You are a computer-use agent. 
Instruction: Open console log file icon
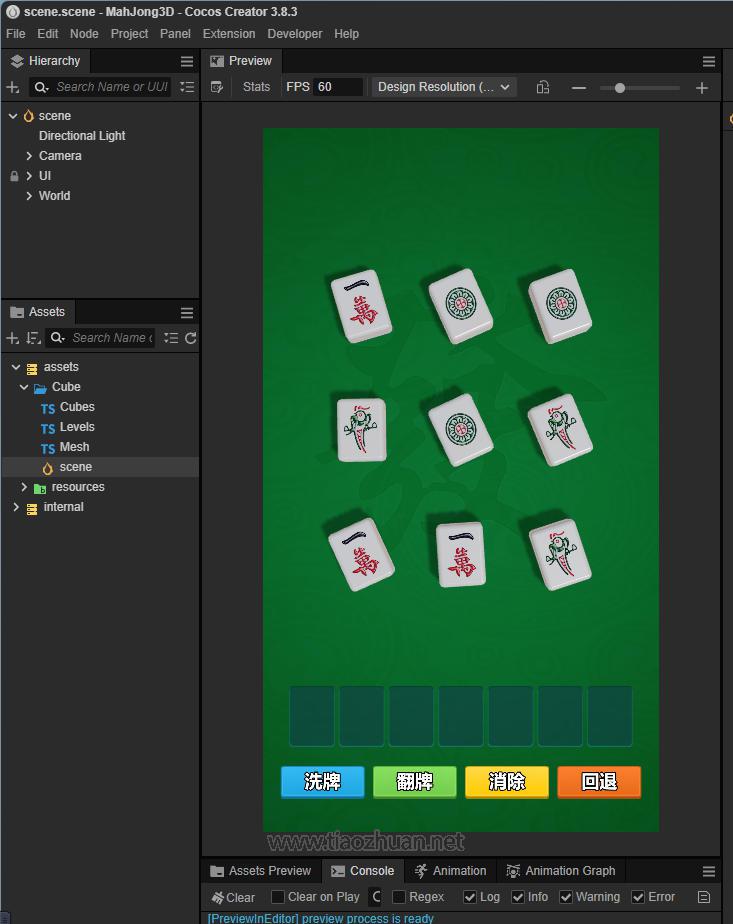coord(704,897)
